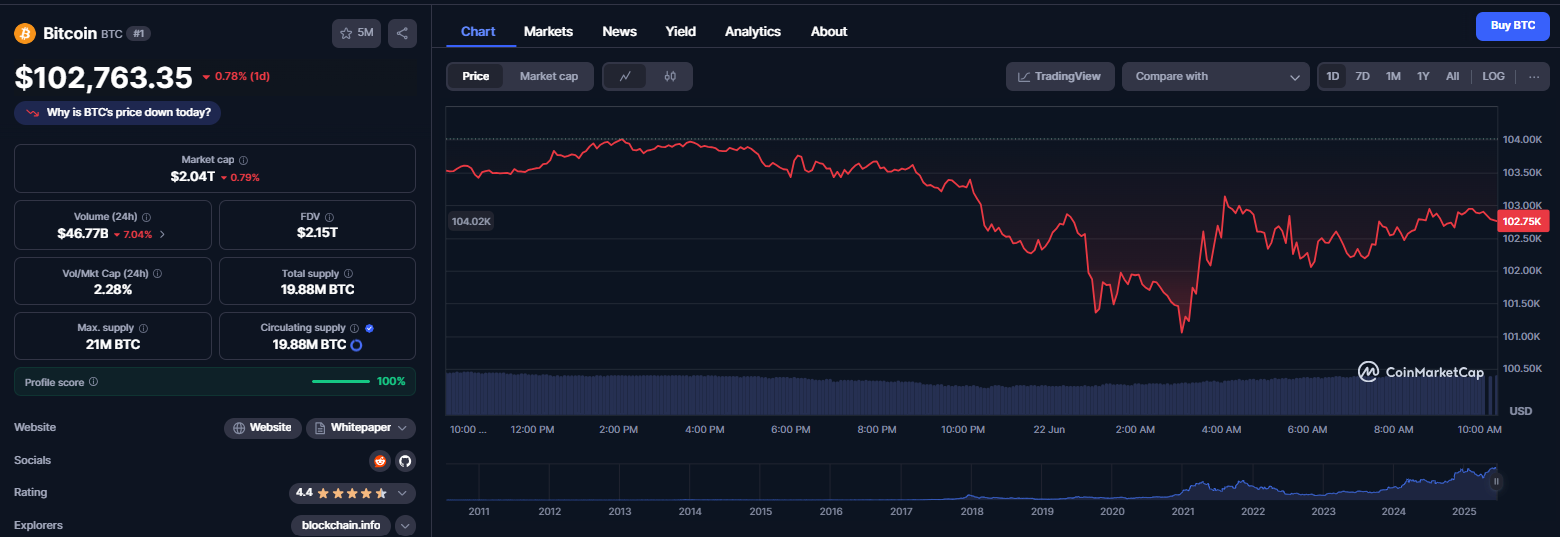Click the $2.15T FDV value
Image resolution: width=1560 pixels, height=537 pixels.
coord(317,233)
